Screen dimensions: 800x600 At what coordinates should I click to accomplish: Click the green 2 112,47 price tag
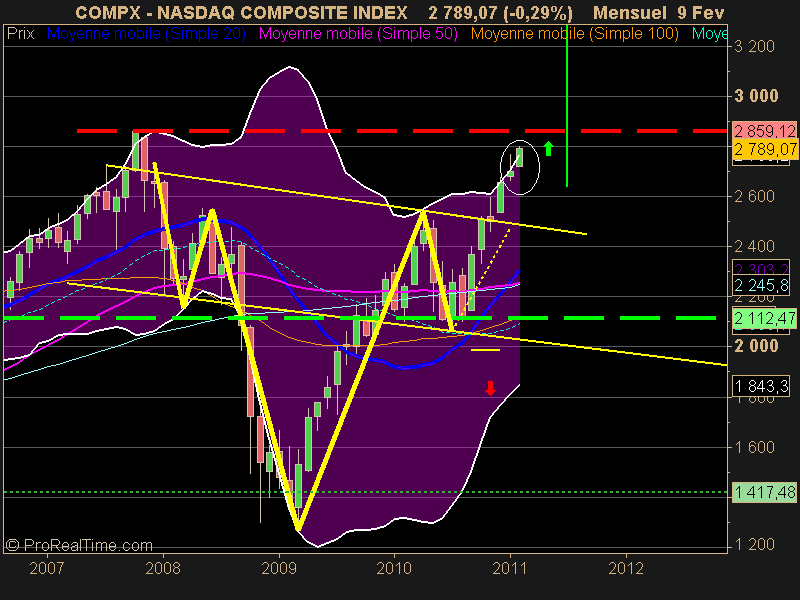pos(764,319)
